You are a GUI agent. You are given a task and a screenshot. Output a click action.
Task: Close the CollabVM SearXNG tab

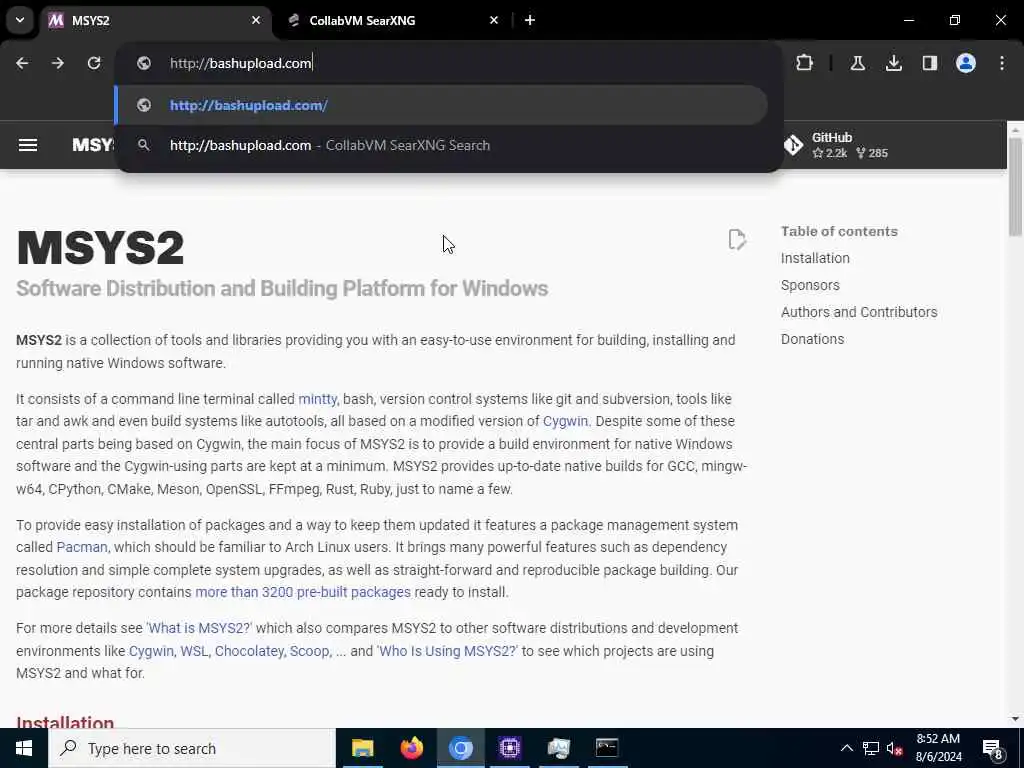(x=494, y=20)
